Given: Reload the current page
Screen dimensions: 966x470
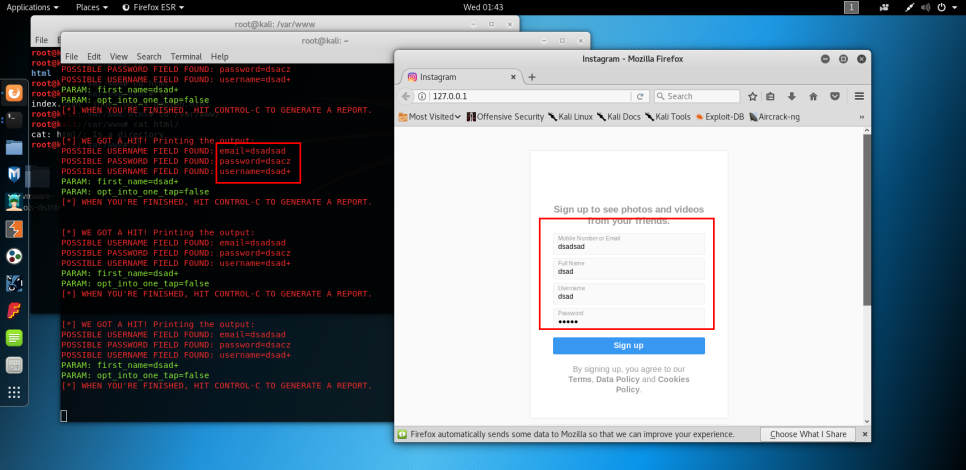Looking at the screenshot, I should click(640, 97).
